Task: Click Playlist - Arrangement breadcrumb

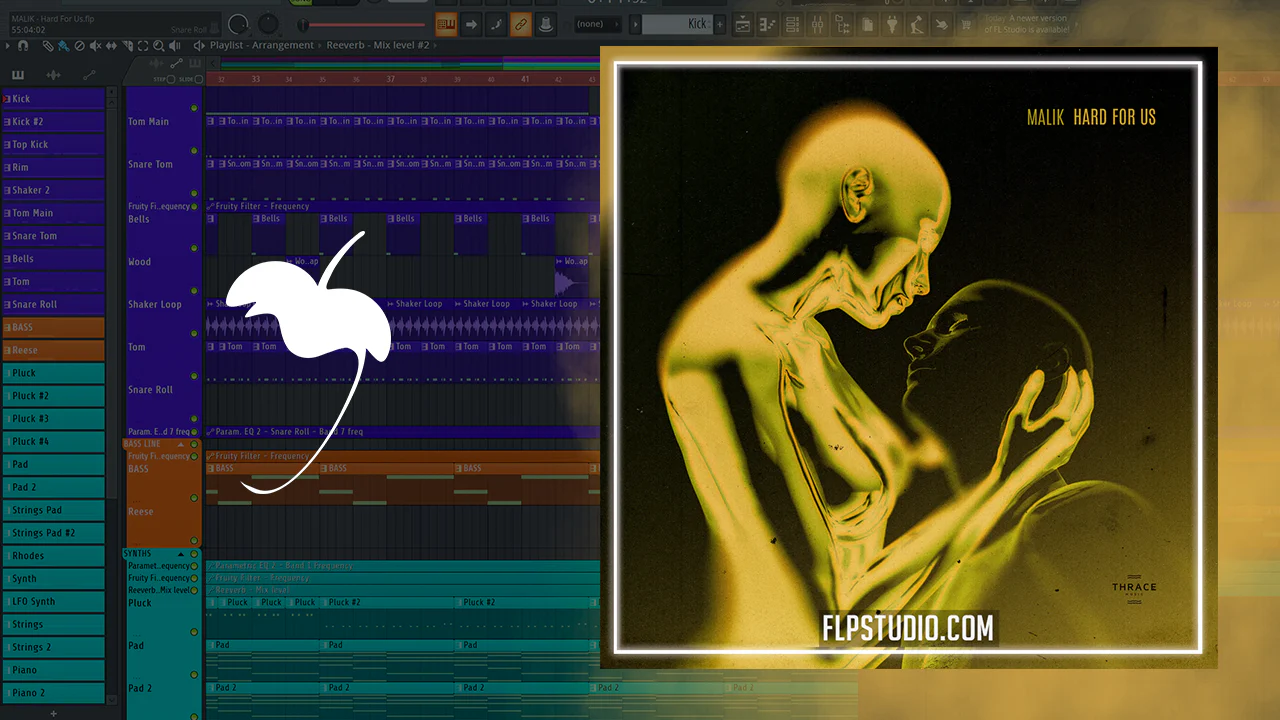Action: pyautogui.click(x=264, y=46)
